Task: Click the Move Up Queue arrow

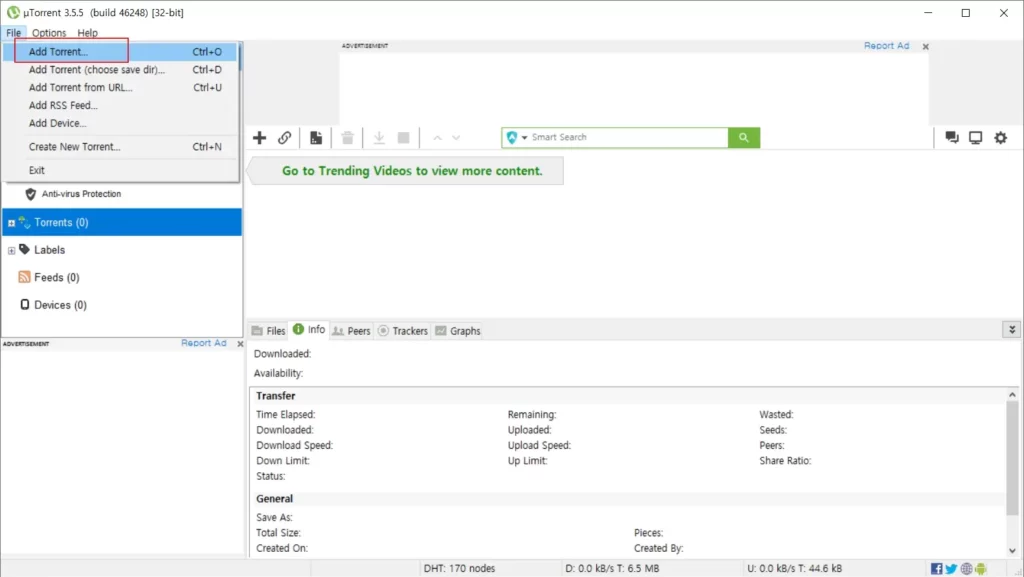Action: tap(438, 138)
